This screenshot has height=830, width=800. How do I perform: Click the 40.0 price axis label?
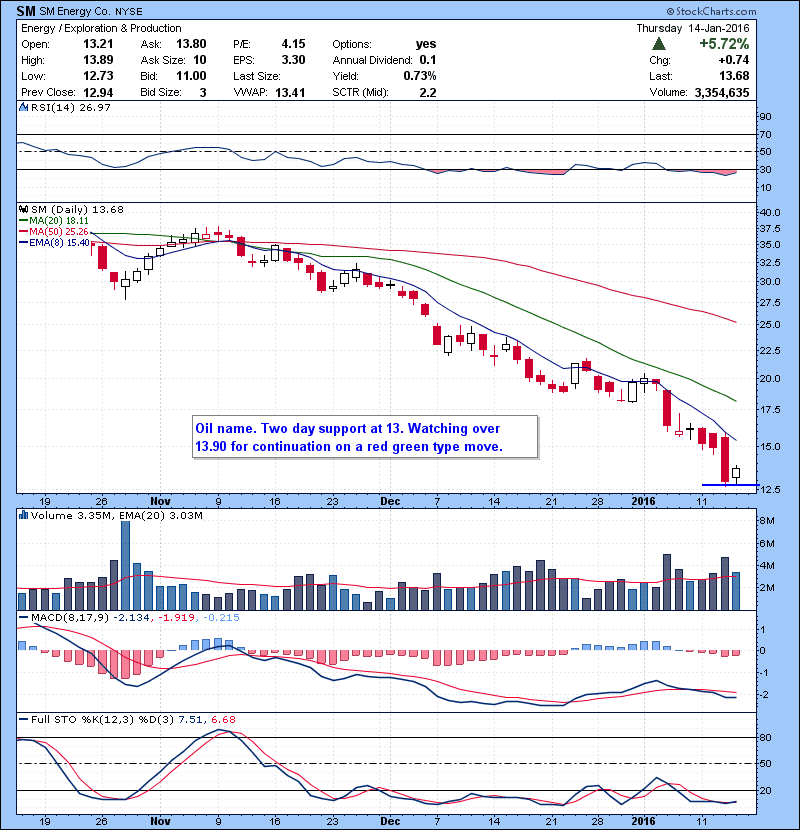point(770,212)
